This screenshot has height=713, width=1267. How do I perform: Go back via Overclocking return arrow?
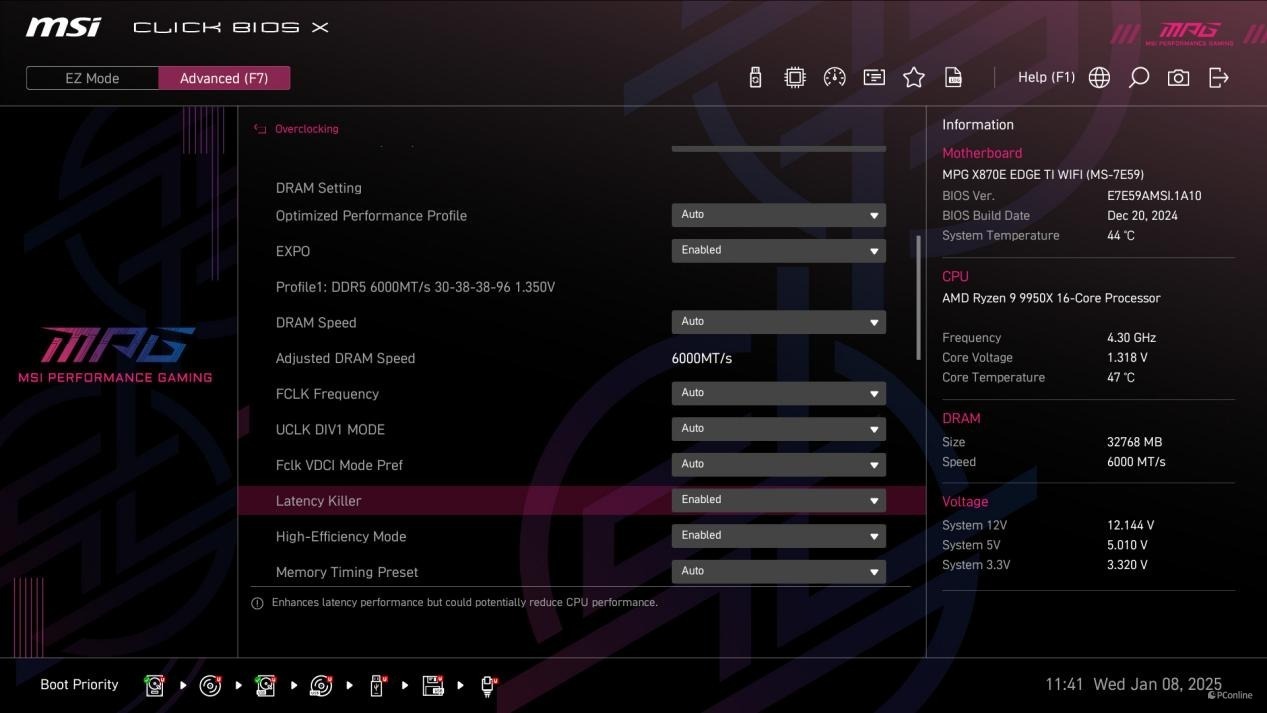260,129
